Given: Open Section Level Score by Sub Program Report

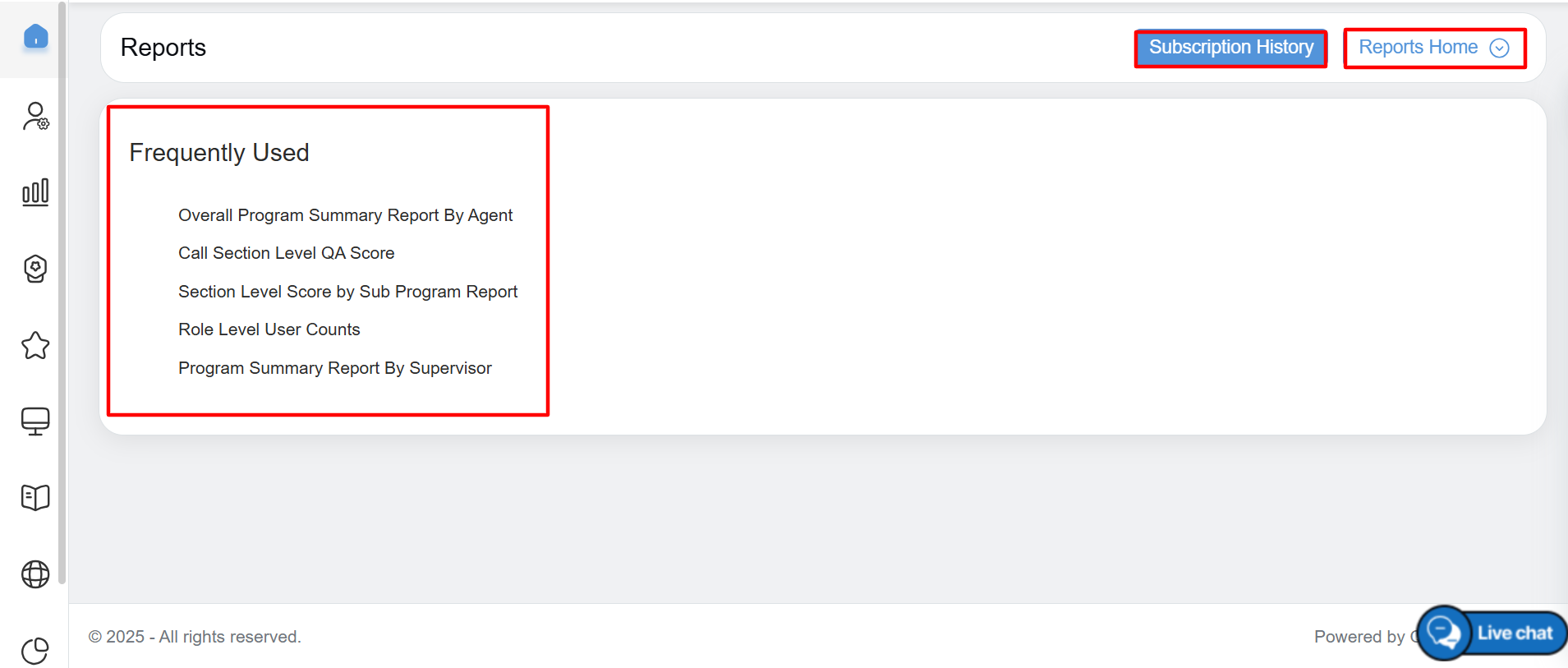Looking at the screenshot, I should click(x=347, y=292).
